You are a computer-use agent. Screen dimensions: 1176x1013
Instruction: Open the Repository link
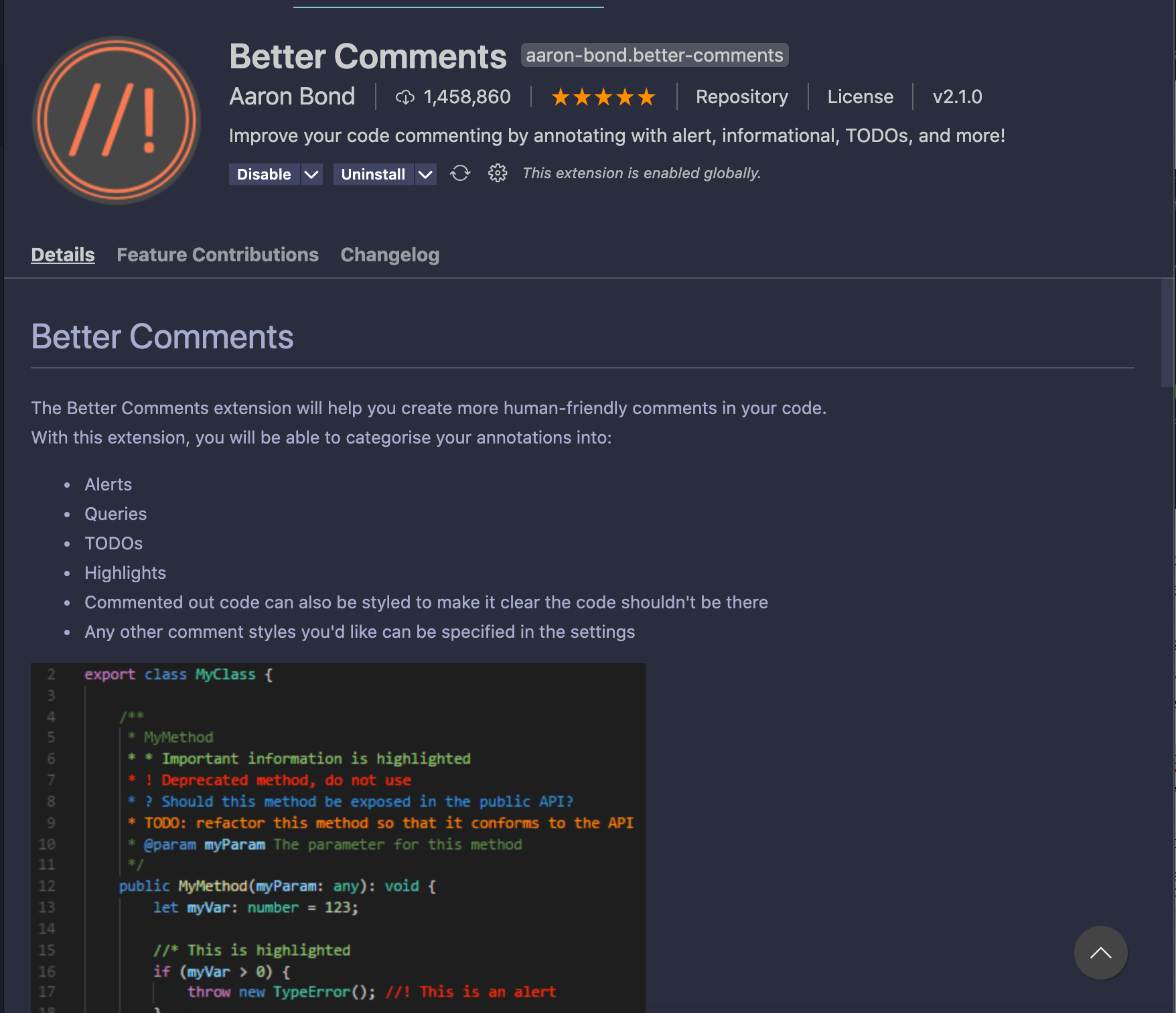pyautogui.click(x=742, y=96)
